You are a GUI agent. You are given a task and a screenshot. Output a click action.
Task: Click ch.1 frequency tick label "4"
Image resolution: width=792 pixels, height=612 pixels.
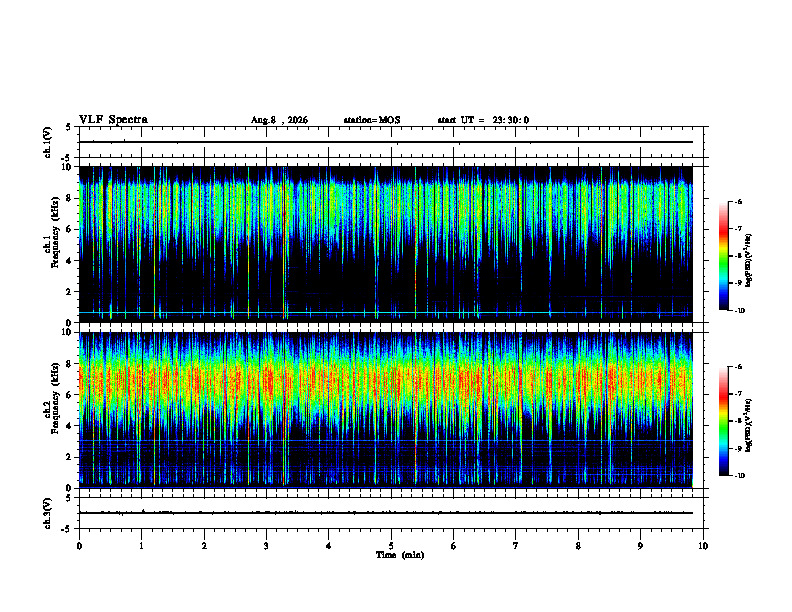(x=69, y=261)
